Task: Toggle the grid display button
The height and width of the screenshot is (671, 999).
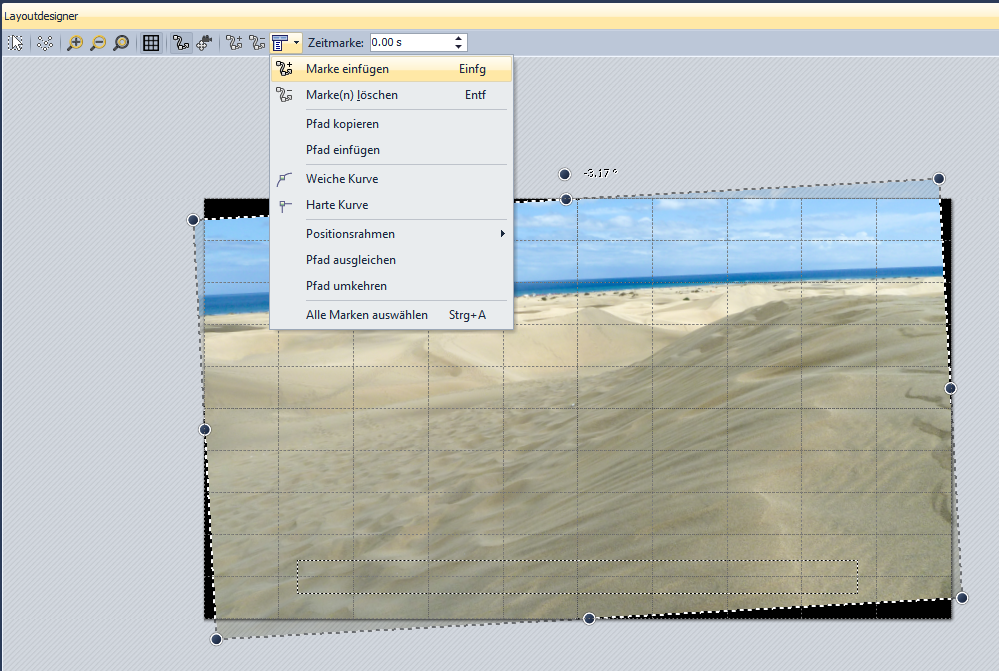Action: (x=151, y=43)
